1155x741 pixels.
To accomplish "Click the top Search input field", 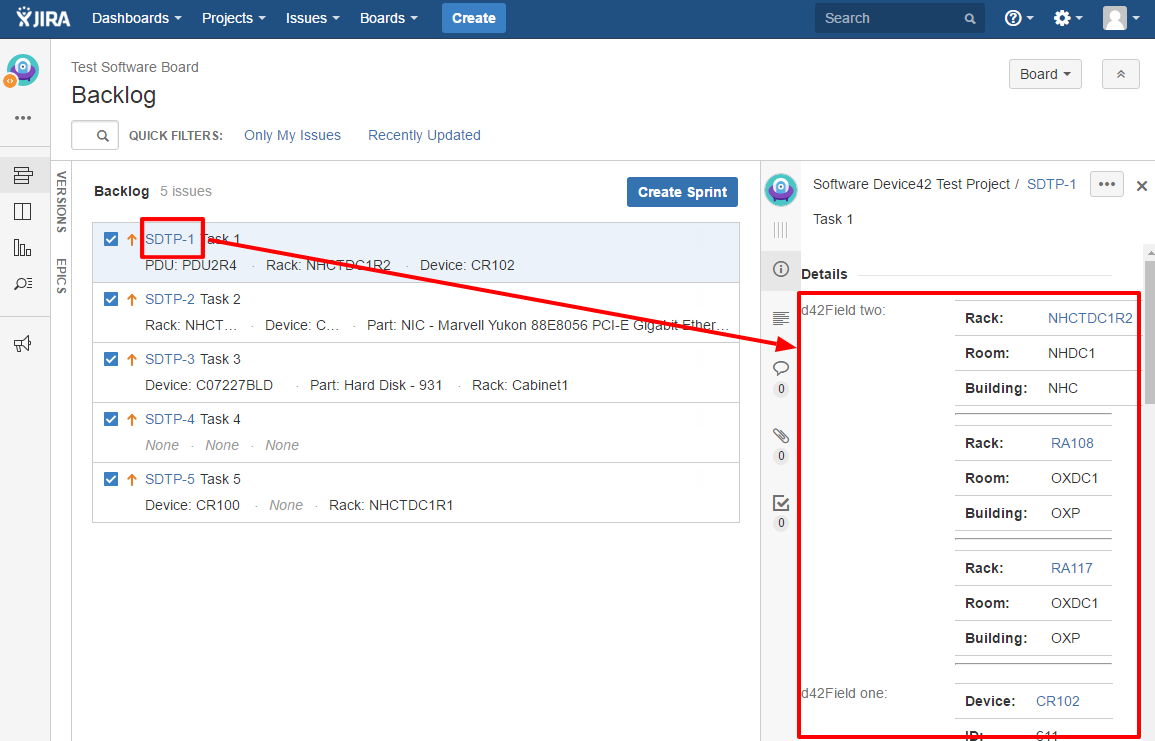I will 890,18.
